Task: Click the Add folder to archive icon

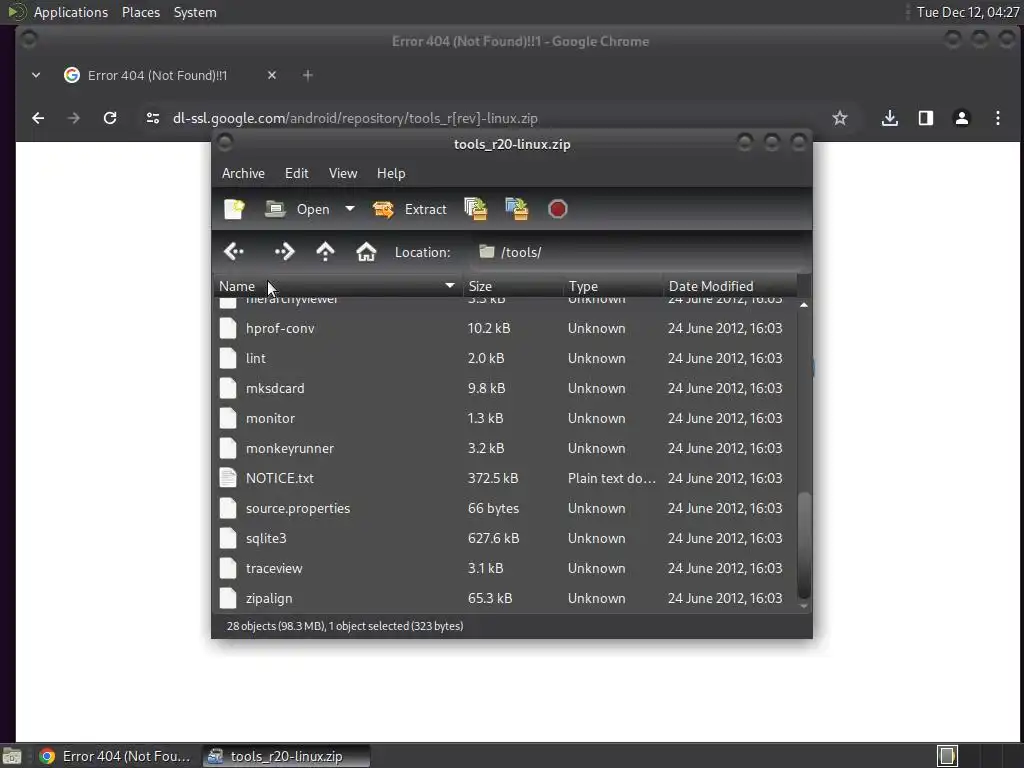Action: (x=517, y=209)
